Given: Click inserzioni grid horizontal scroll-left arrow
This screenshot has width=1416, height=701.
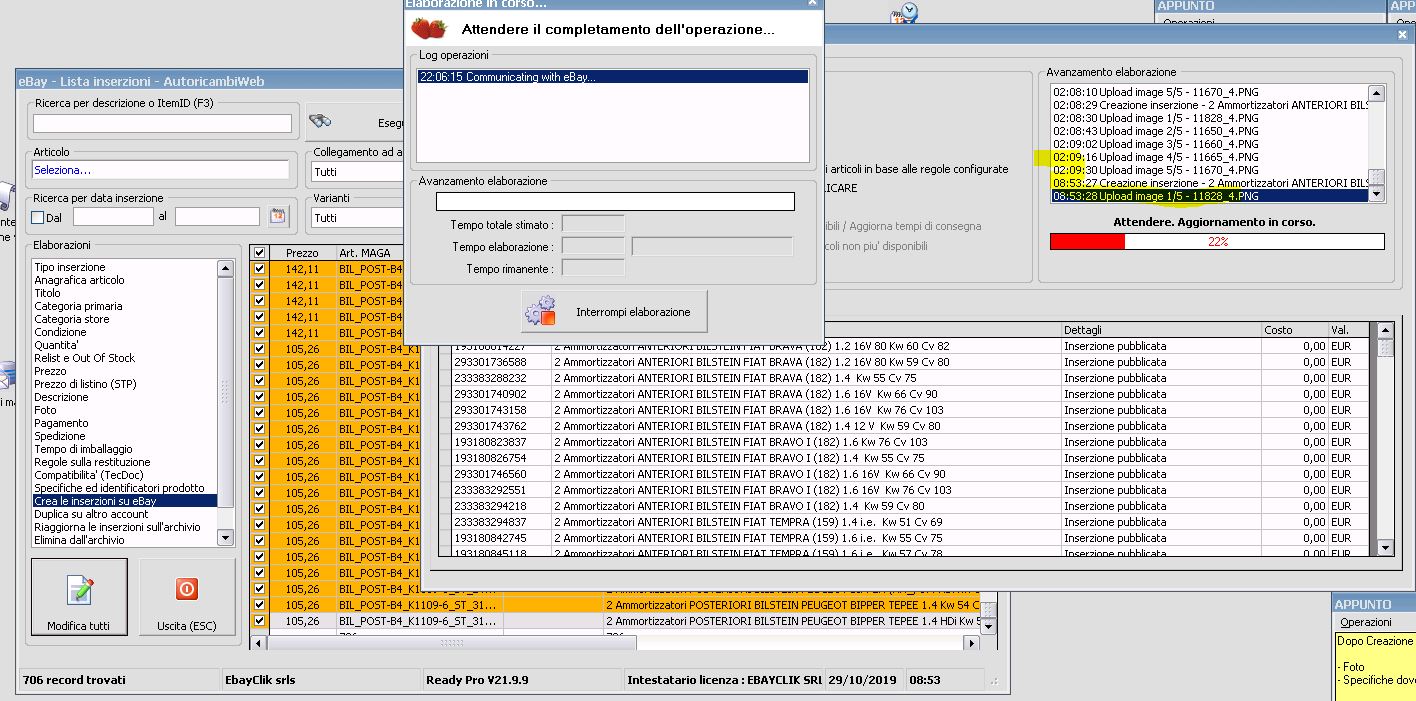Looking at the screenshot, I should [x=260, y=642].
